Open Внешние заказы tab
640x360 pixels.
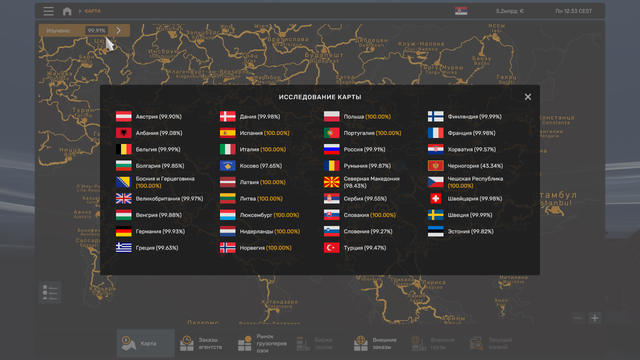point(378,343)
